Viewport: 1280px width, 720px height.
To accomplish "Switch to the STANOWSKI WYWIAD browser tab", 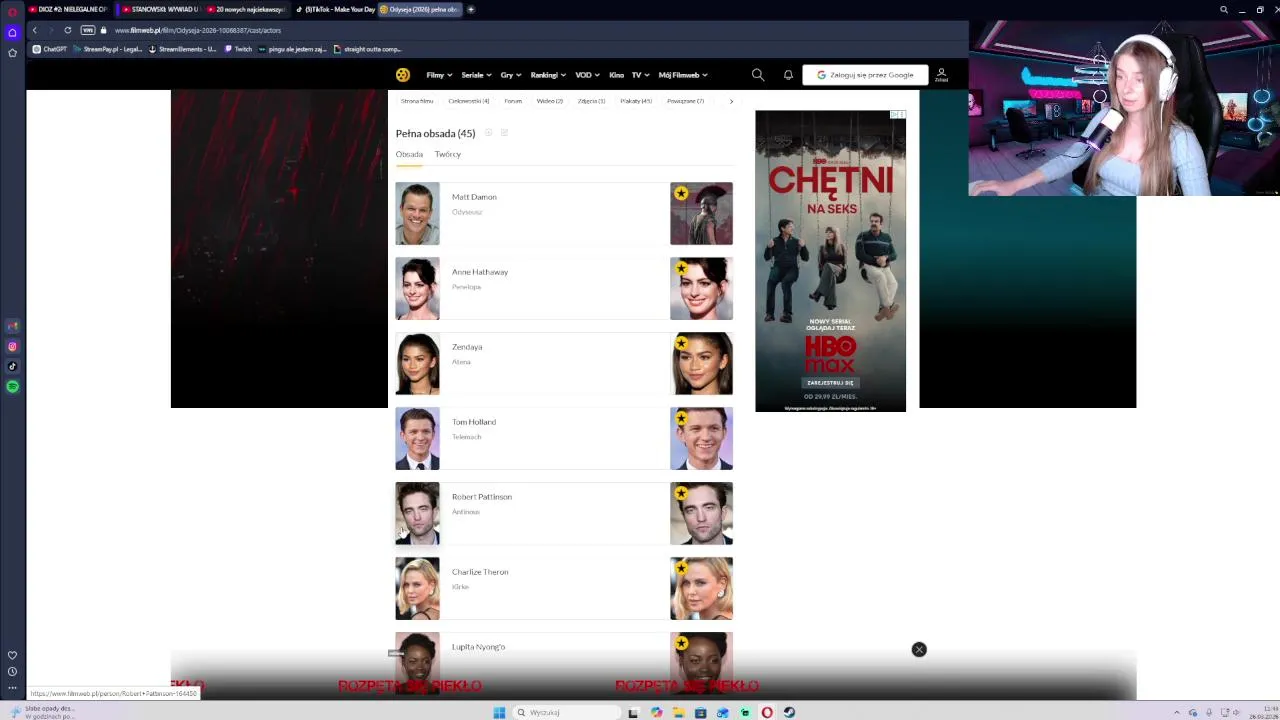I will 159,9.
